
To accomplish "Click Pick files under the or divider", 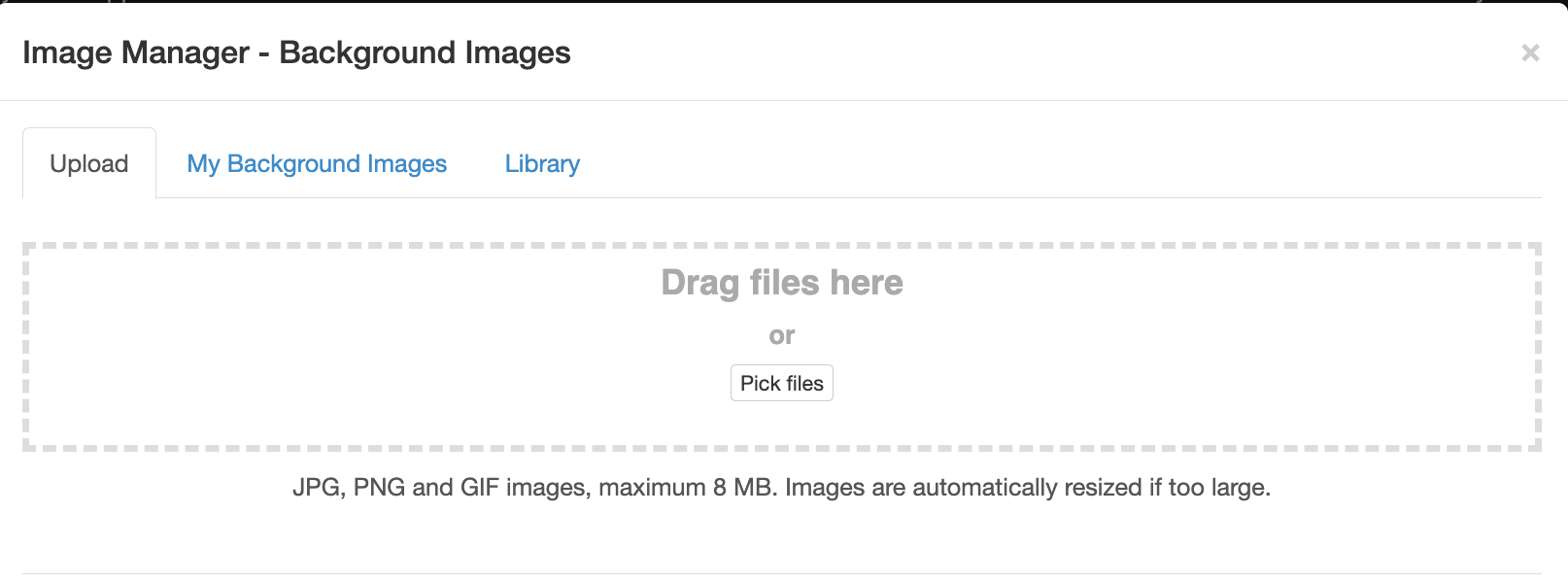I will pos(781,383).
